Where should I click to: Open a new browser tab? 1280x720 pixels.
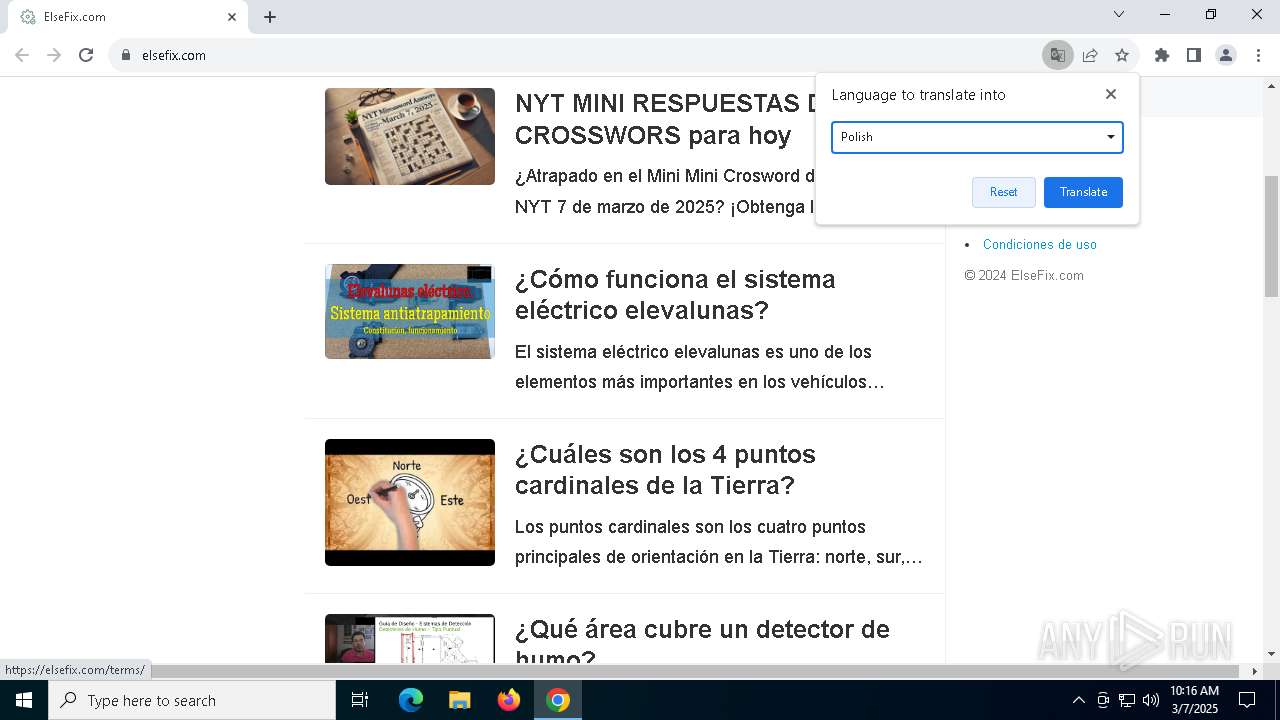[x=270, y=17]
